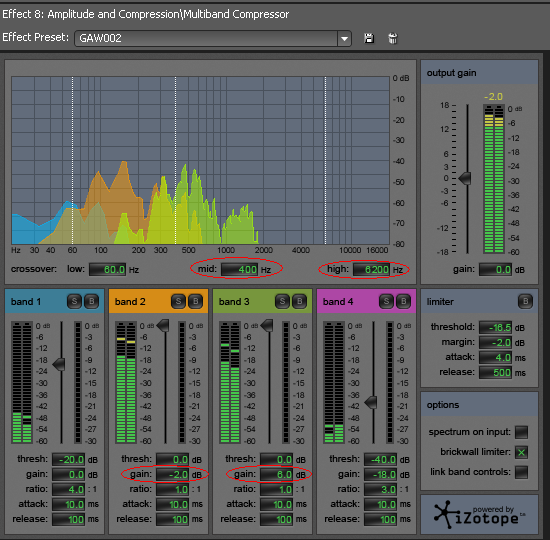This screenshot has height=540, width=550.
Task: Select the high crossover 6200 Hz field
Action: point(371,269)
